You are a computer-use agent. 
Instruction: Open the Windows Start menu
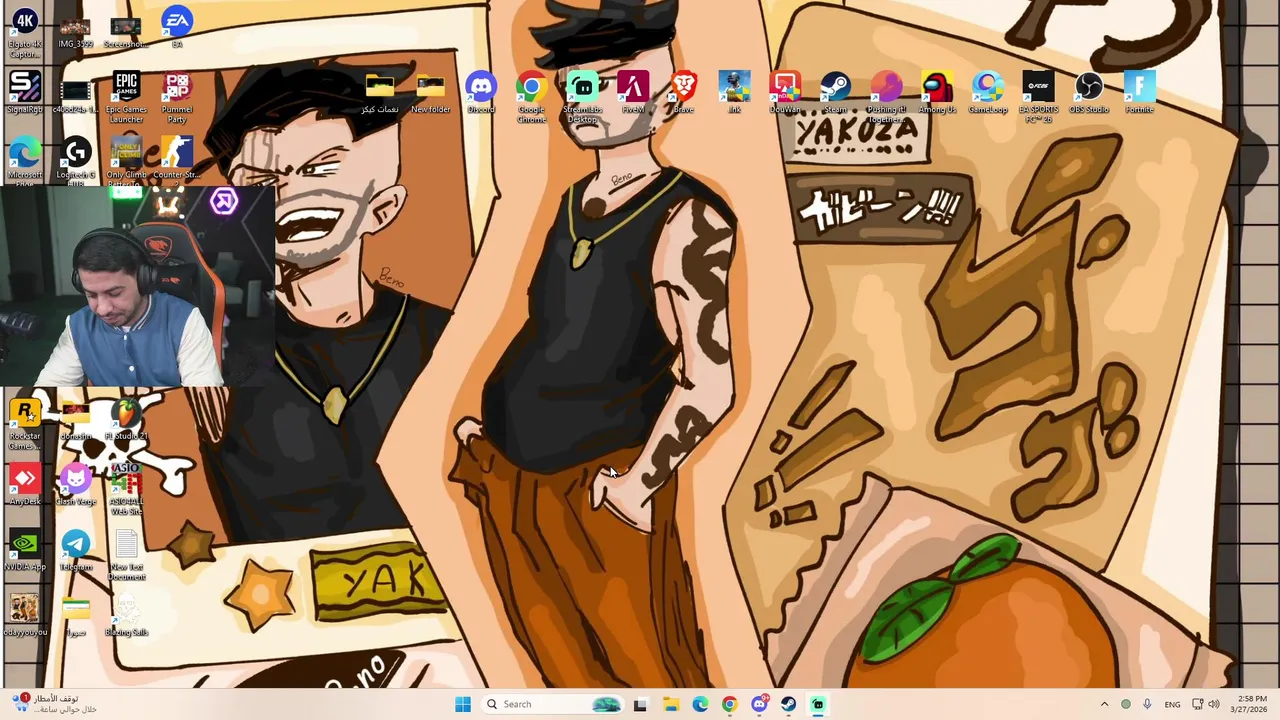tap(463, 704)
